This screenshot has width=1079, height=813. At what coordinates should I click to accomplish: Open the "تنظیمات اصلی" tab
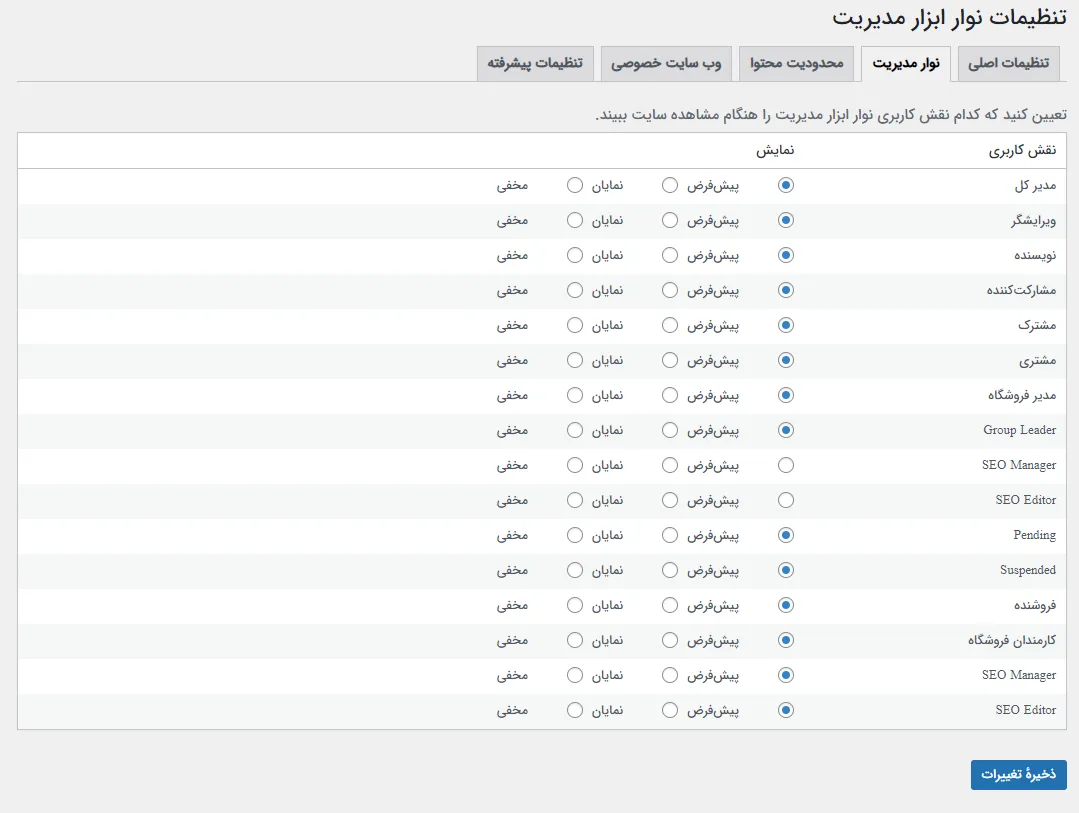coord(1008,64)
